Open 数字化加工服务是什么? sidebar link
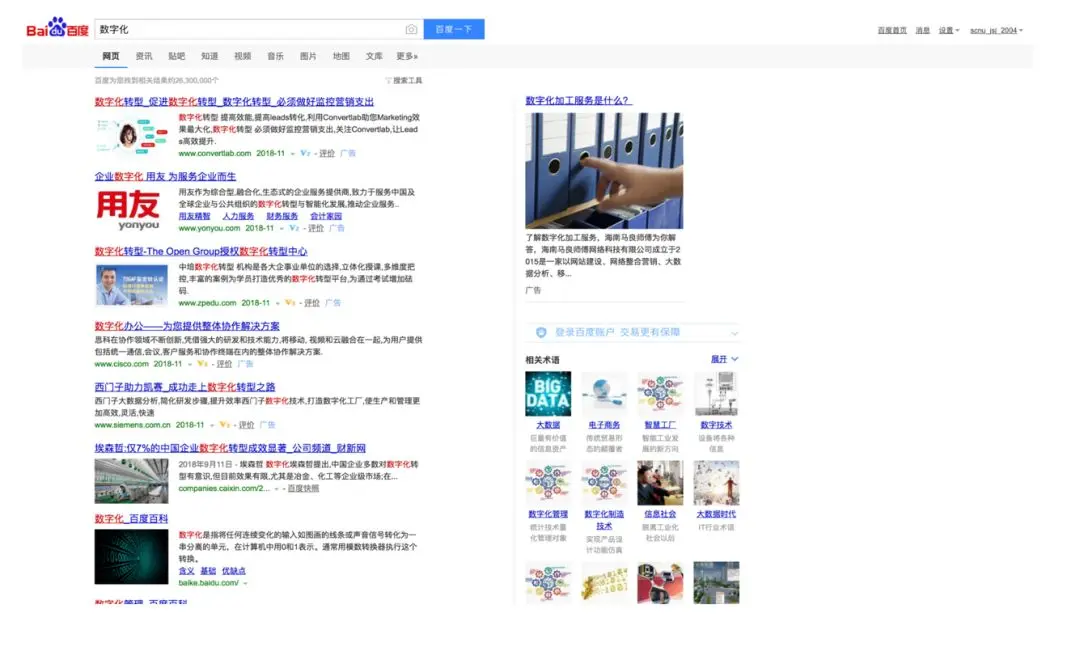Viewport: 1080px width, 647px height. [x=578, y=101]
